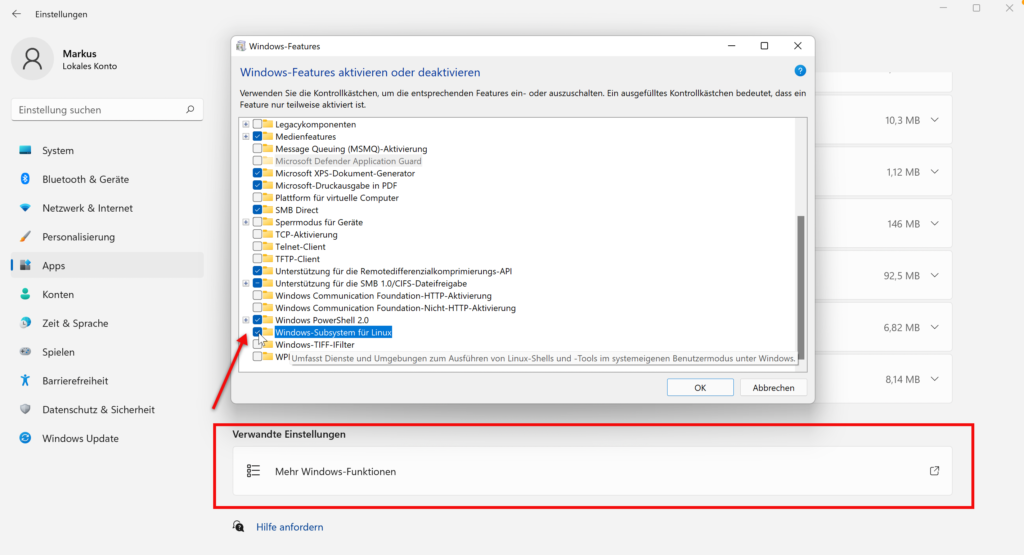Enable Message Queuing (MSMQ)-Aktivierung checkbox
Screen dimensions: 1024x555
(257, 149)
